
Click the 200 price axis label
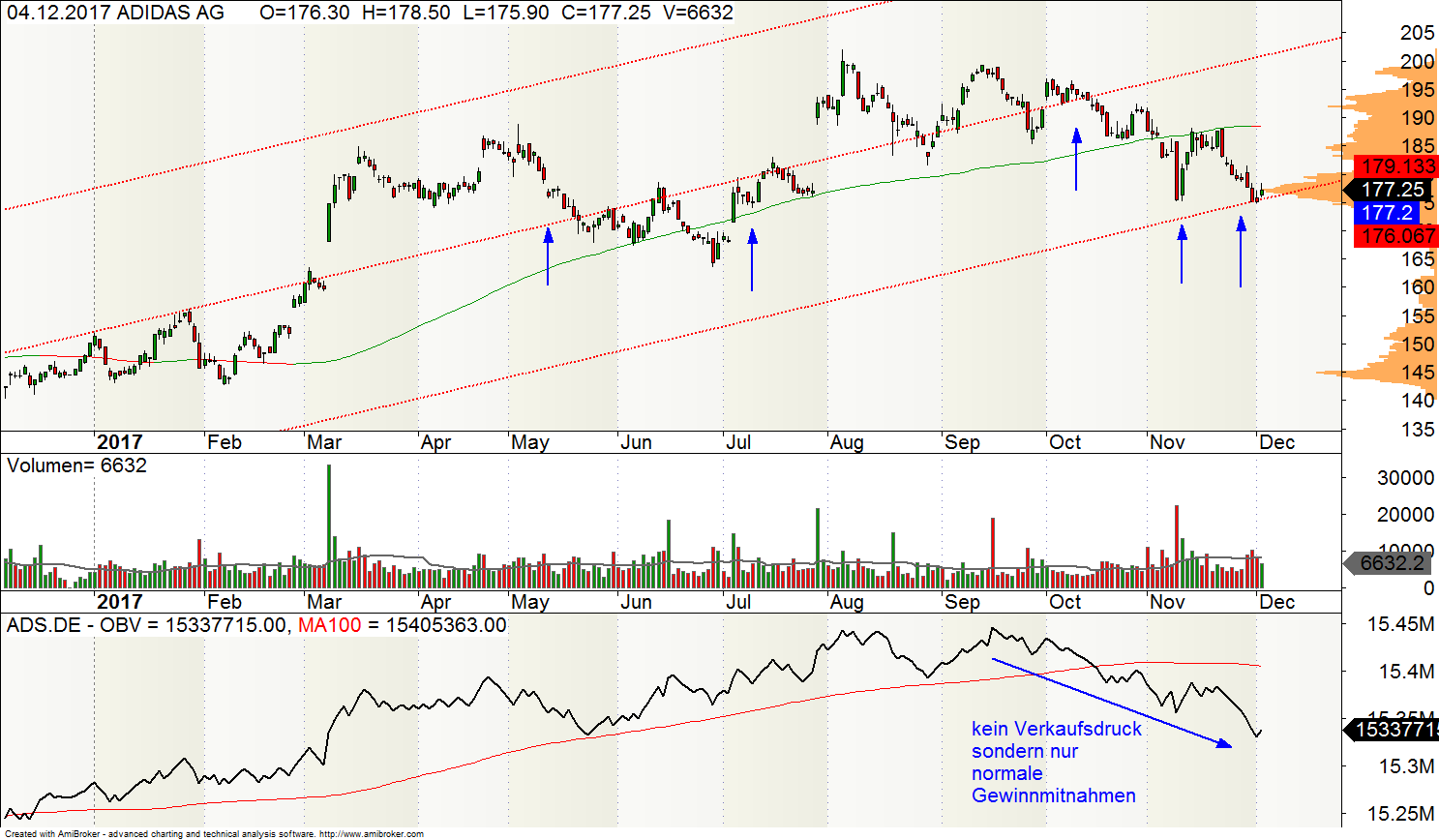[1418, 61]
